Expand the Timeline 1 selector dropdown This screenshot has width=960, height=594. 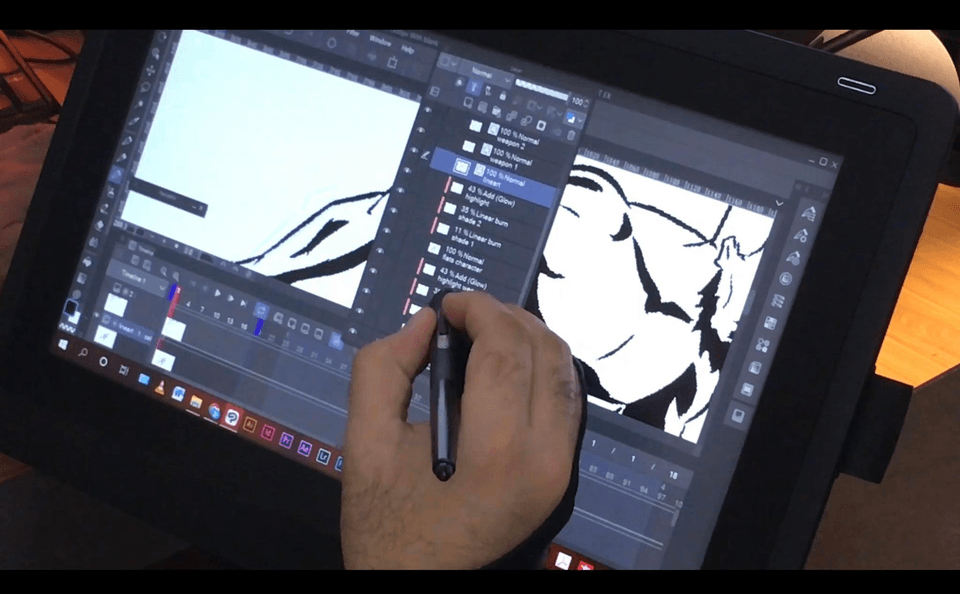pos(164,287)
